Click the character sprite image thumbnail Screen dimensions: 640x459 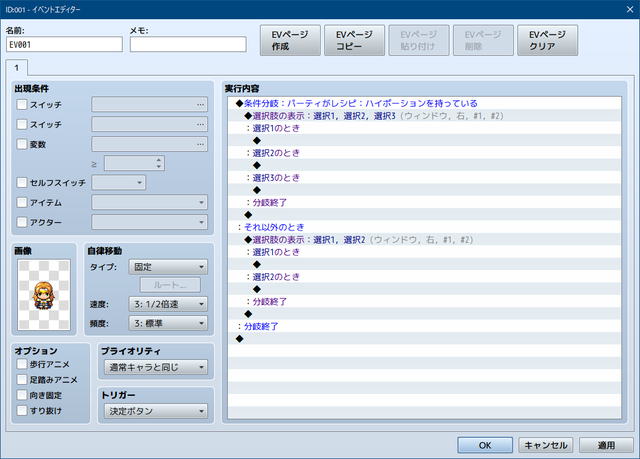pos(44,295)
